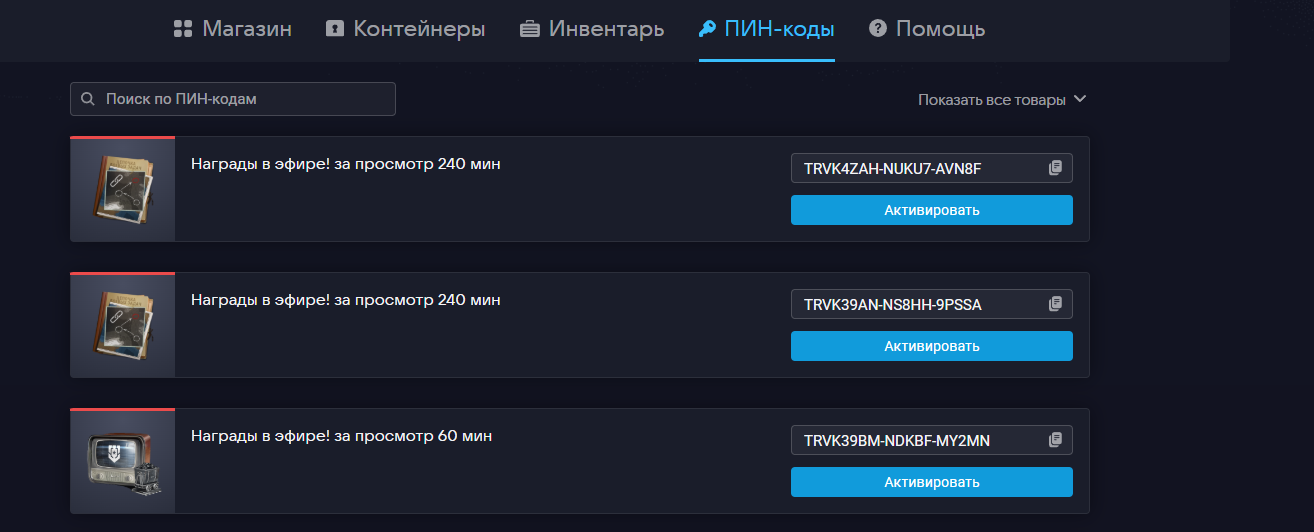Open the Магазин tab
Image resolution: width=1314 pixels, height=532 pixels.
point(246,29)
